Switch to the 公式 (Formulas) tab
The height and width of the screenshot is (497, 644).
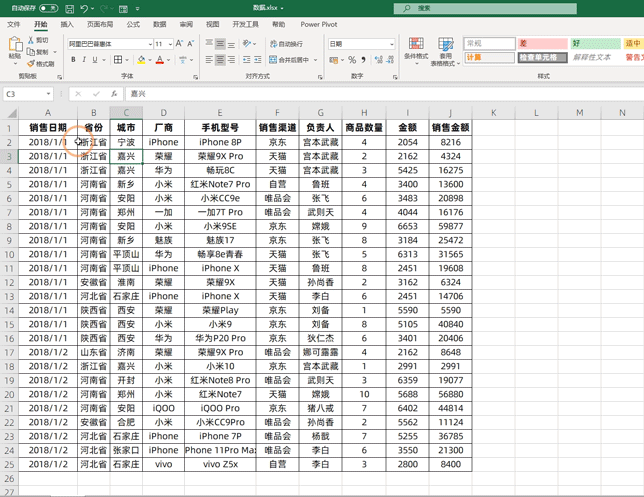pyautogui.click(x=133, y=25)
